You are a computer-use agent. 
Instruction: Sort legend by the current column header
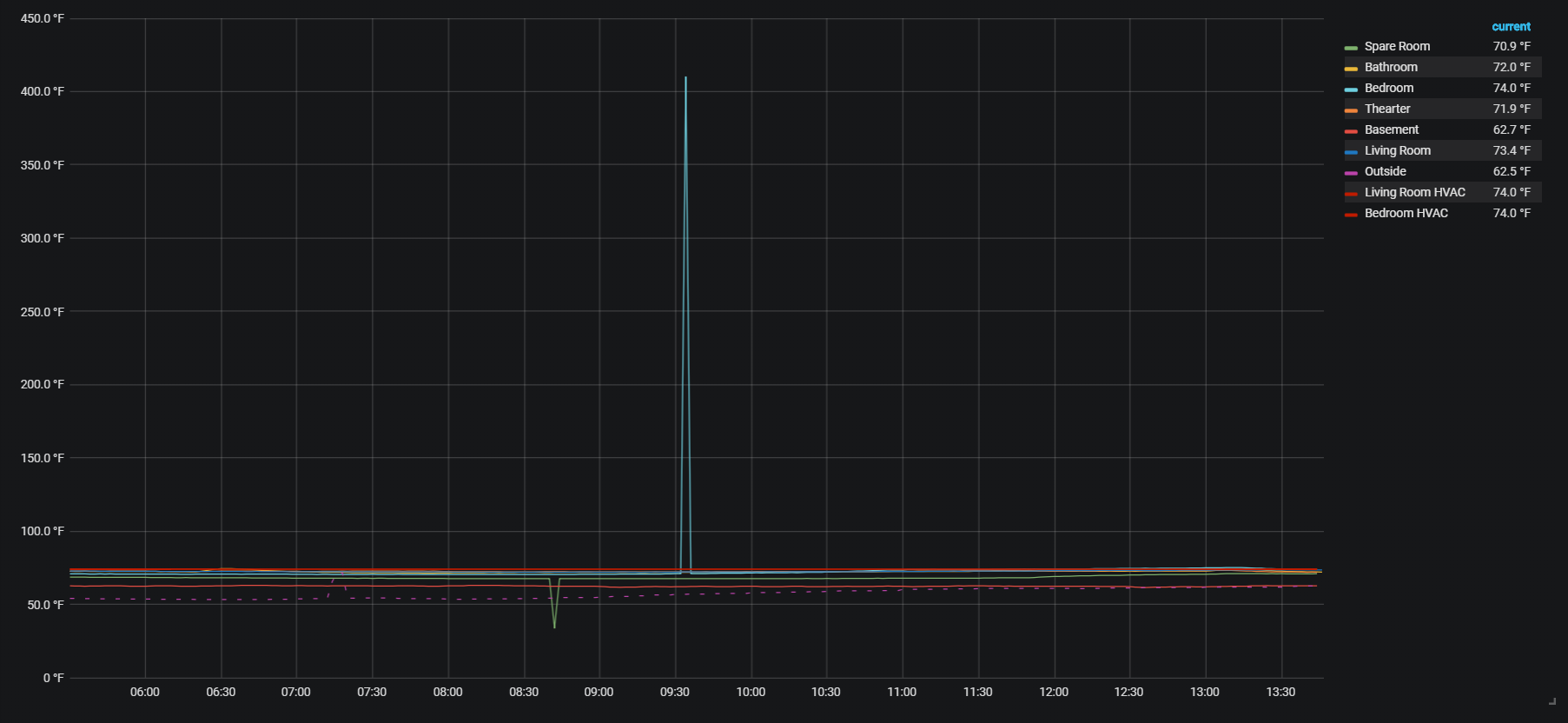coord(1511,27)
